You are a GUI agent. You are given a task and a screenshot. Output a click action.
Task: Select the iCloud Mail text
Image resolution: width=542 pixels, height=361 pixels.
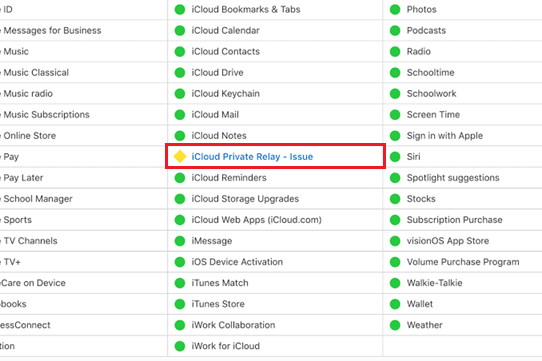click(x=215, y=114)
